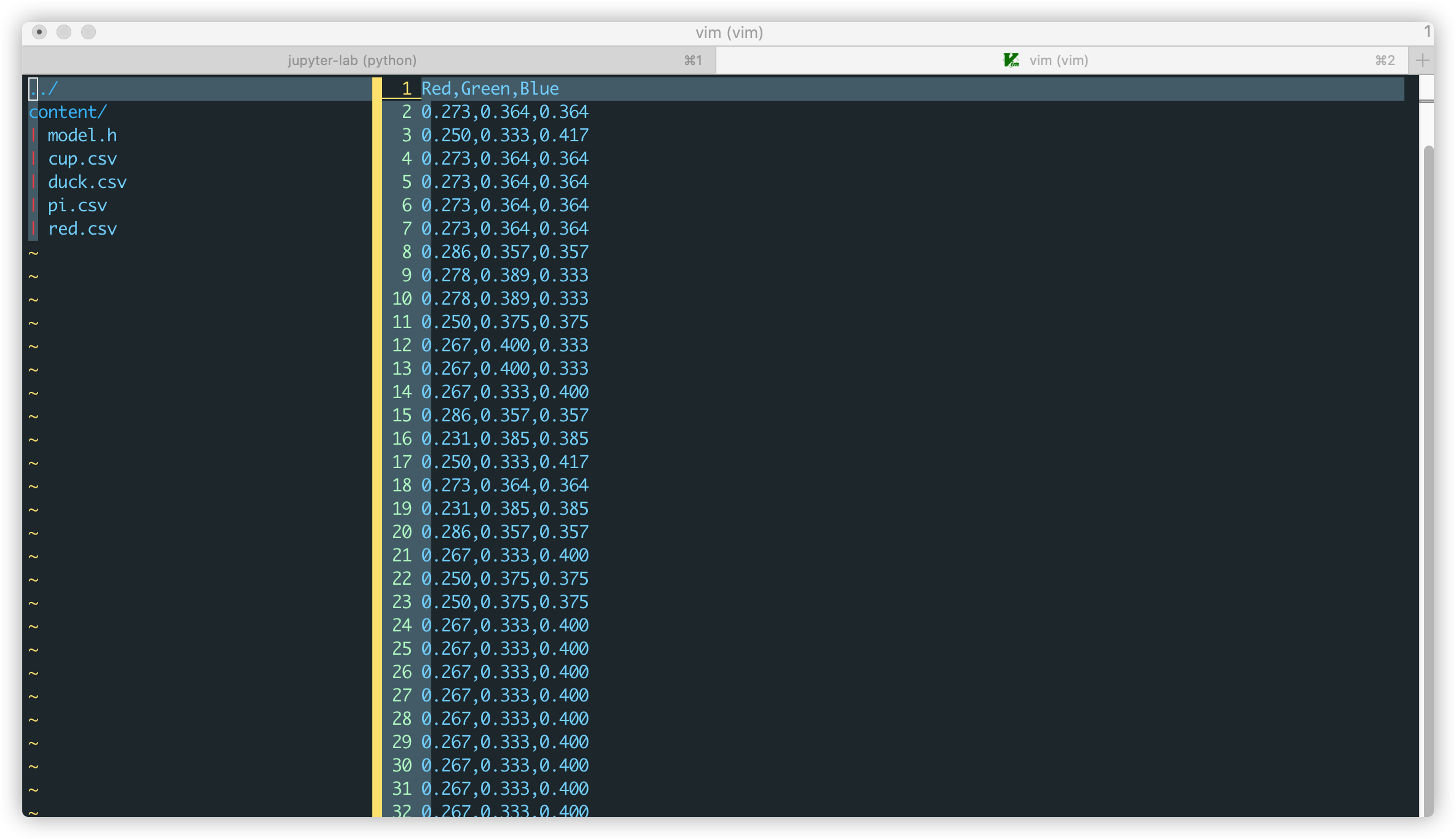This screenshot has width=1456, height=839.
Task: Click line 16 text 0.231,0.385,0.385
Action: point(505,439)
